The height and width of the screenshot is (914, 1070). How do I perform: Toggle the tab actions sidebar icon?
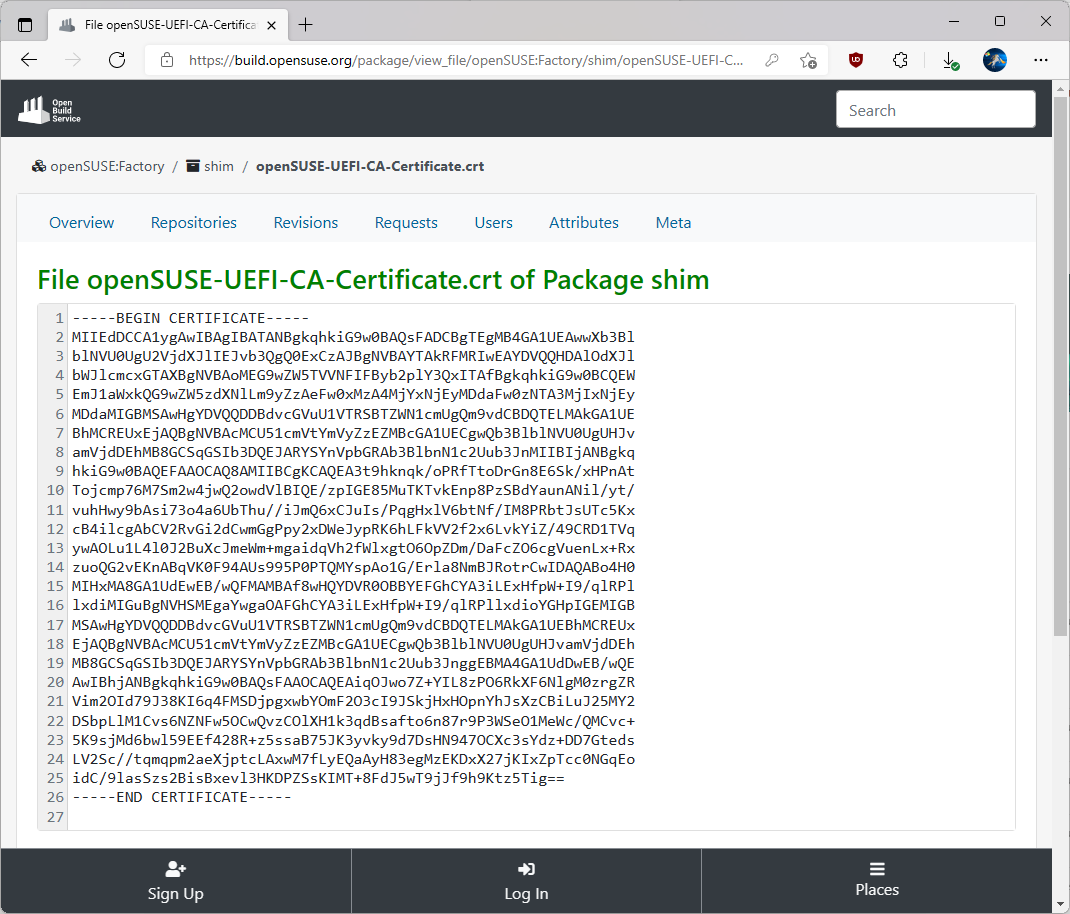coord(25,25)
